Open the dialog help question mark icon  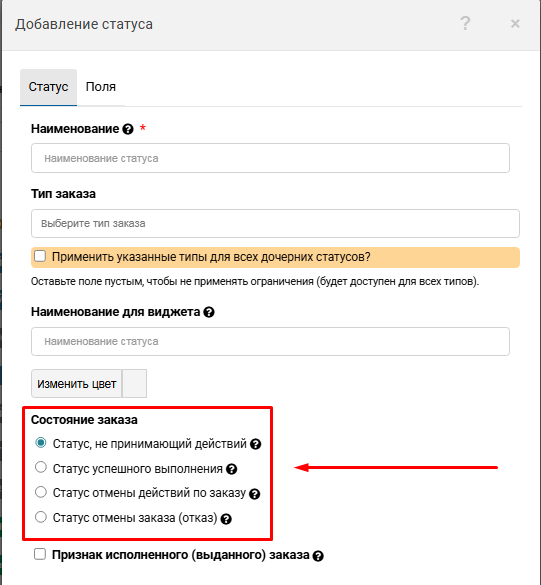pos(465,24)
